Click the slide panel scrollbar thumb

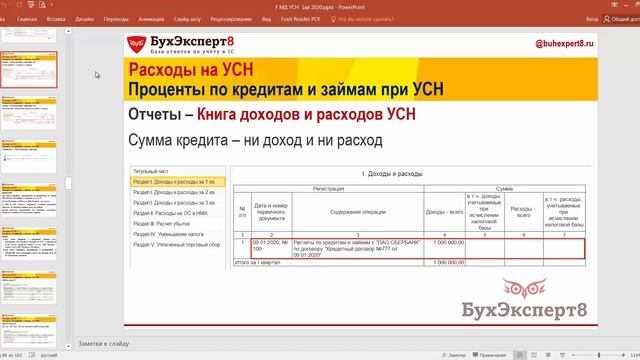pyautogui.click(x=68, y=183)
